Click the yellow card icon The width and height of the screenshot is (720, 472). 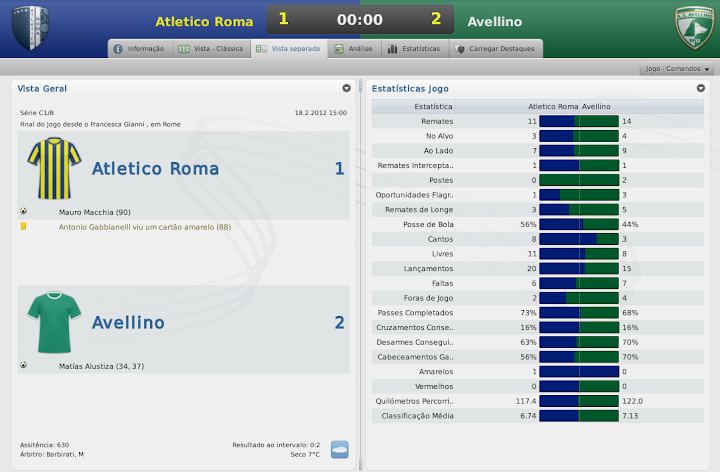click(23, 227)
